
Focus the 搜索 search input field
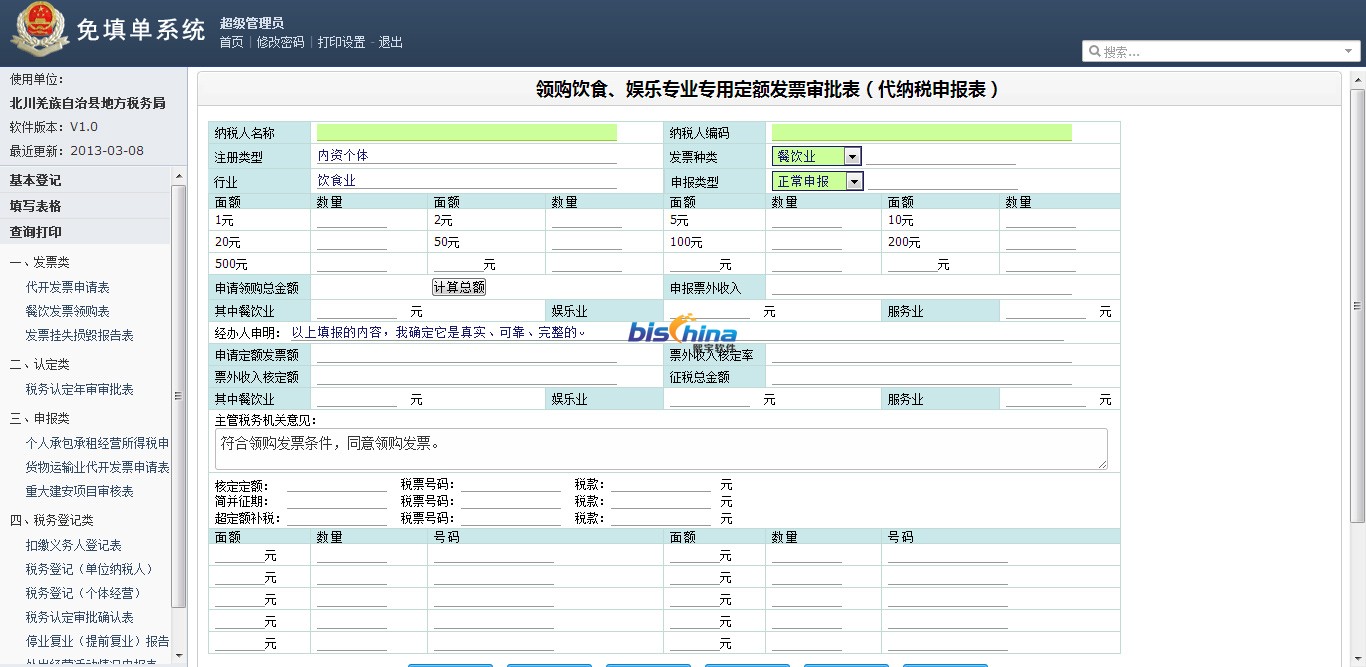[1222, 52]
